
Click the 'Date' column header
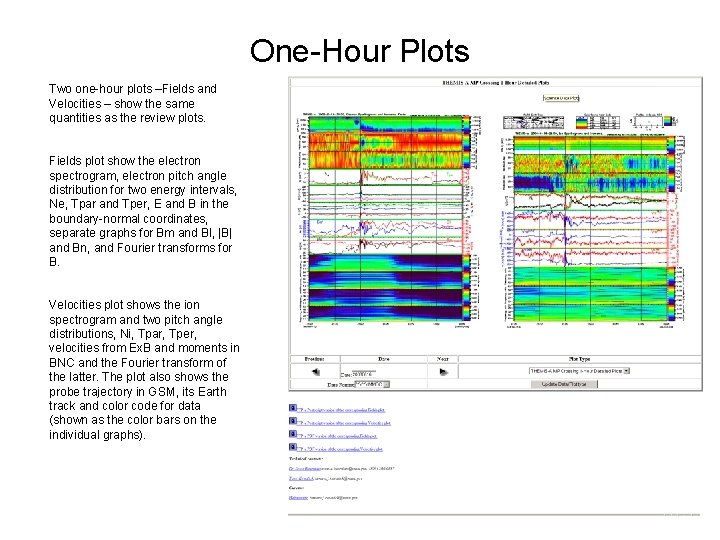383,359
